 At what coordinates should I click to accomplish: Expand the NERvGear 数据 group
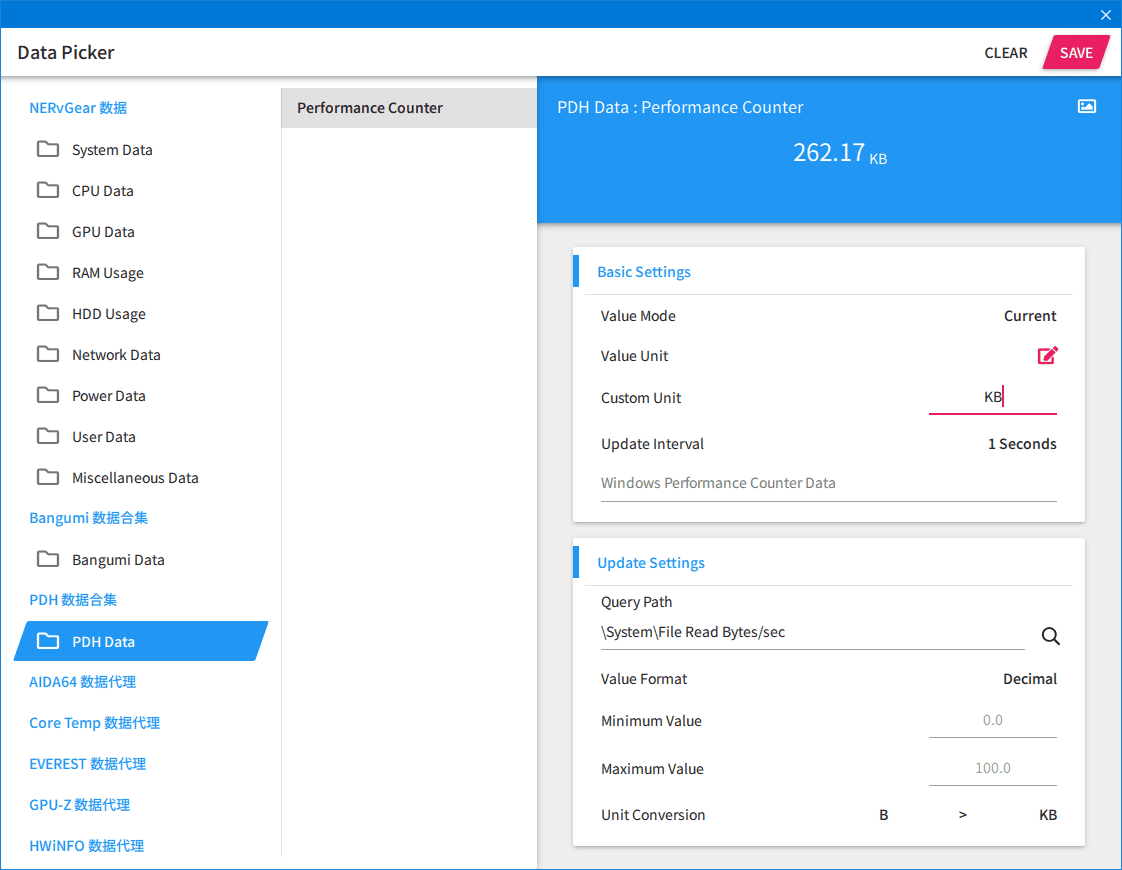point(78,108)
